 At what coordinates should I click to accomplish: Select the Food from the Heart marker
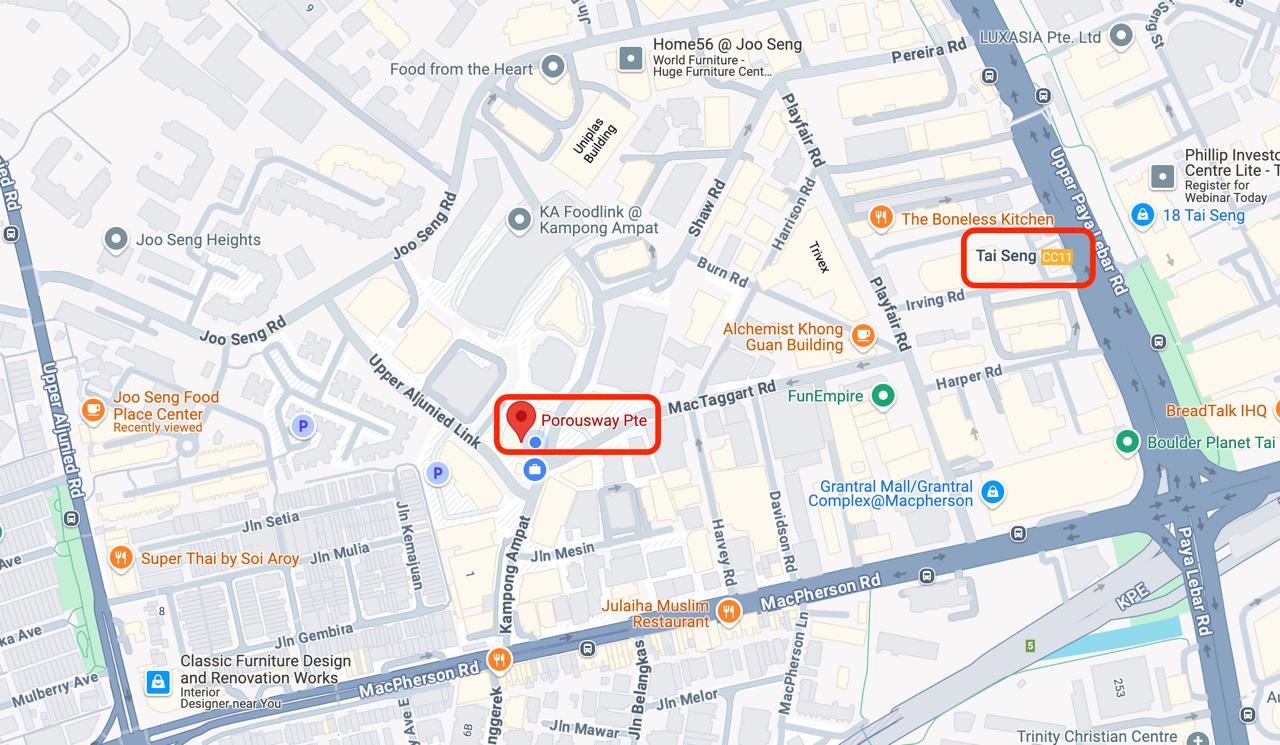[552, 69]
